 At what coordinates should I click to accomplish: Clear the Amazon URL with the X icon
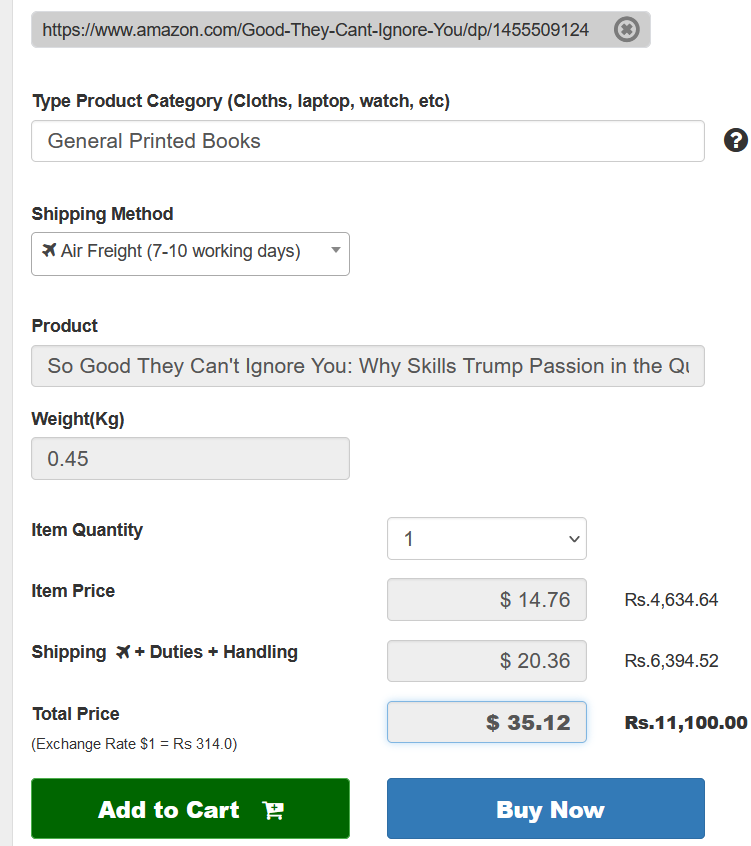626,29
